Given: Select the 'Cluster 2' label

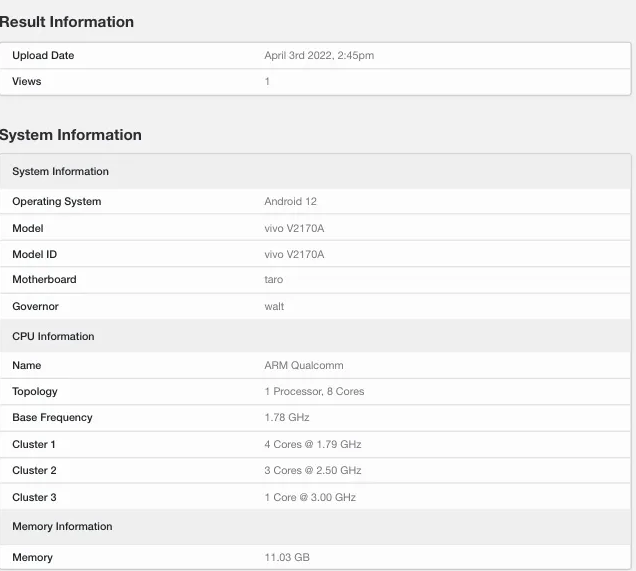Looking at the screenshot, I should [x=34, y=470].
